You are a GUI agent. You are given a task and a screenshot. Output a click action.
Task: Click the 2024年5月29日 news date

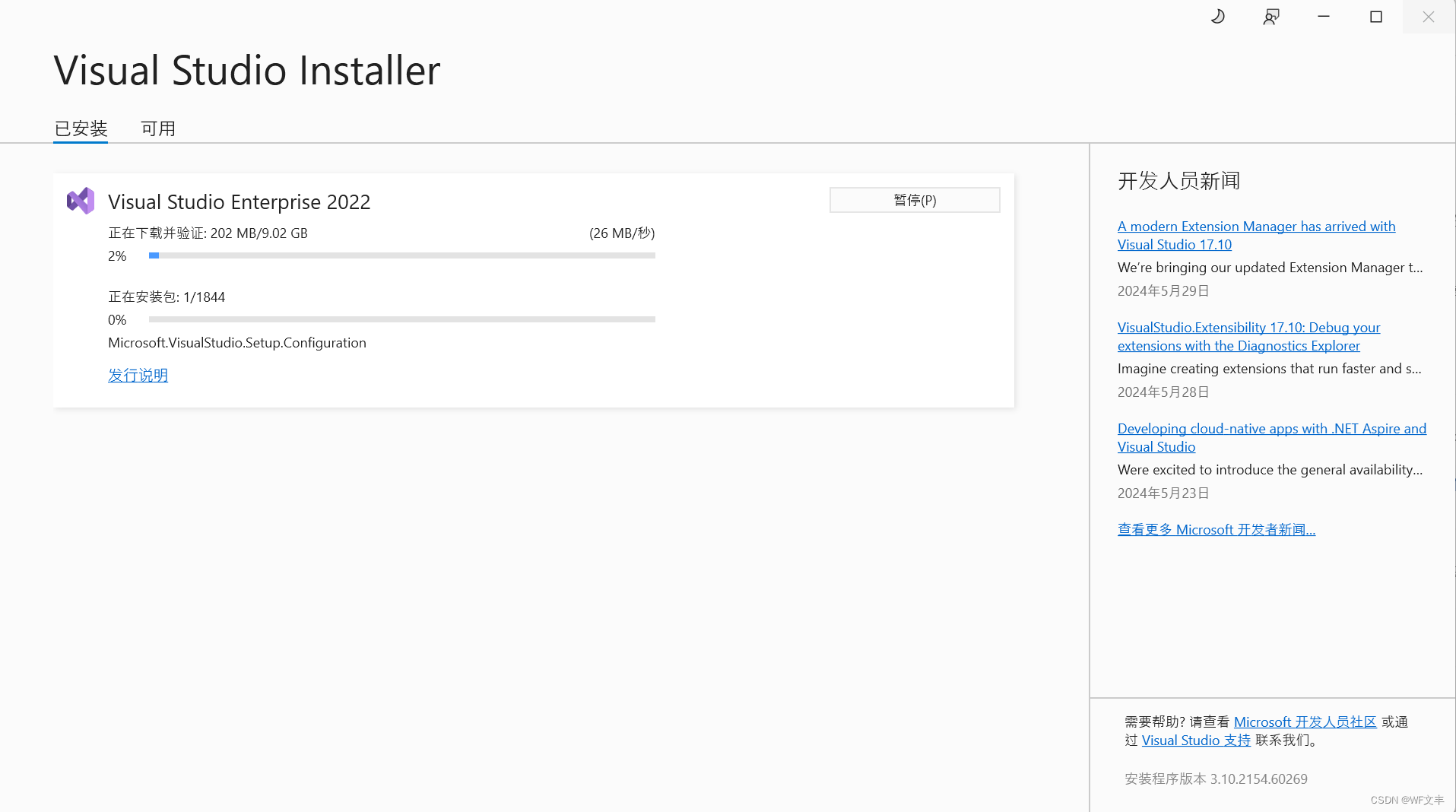pyautogui.click(x=1163, y=290)
